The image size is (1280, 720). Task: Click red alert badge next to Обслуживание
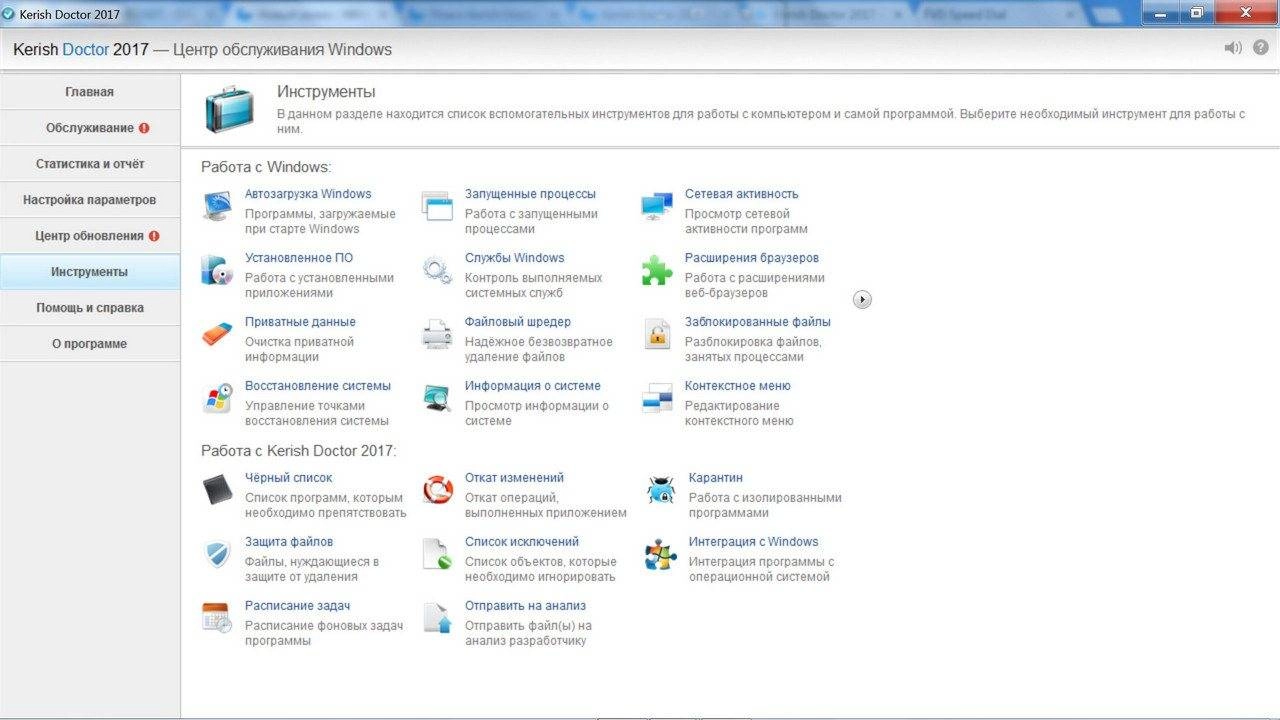point(144,128)
